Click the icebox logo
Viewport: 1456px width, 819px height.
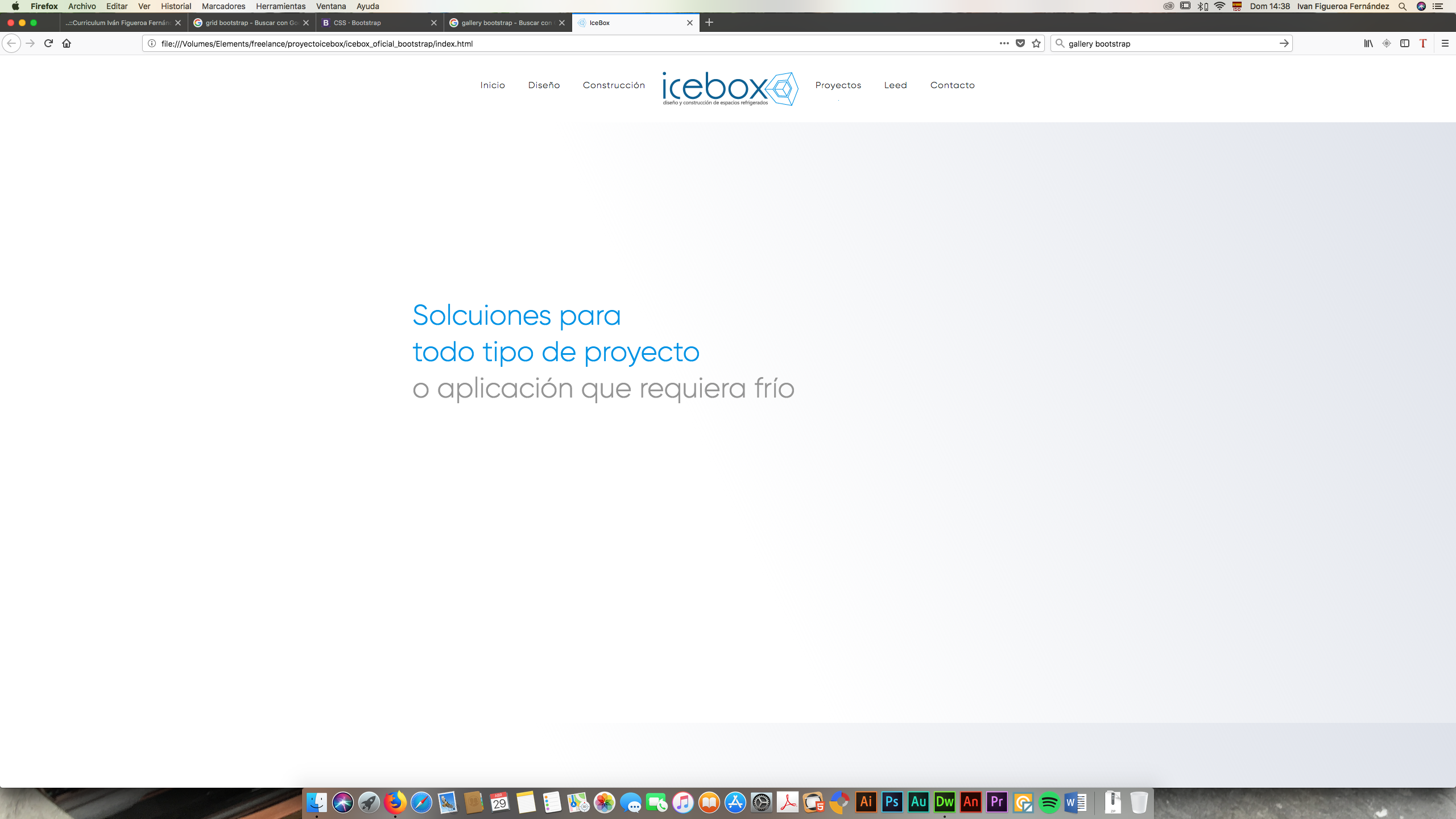coord(730,89)
